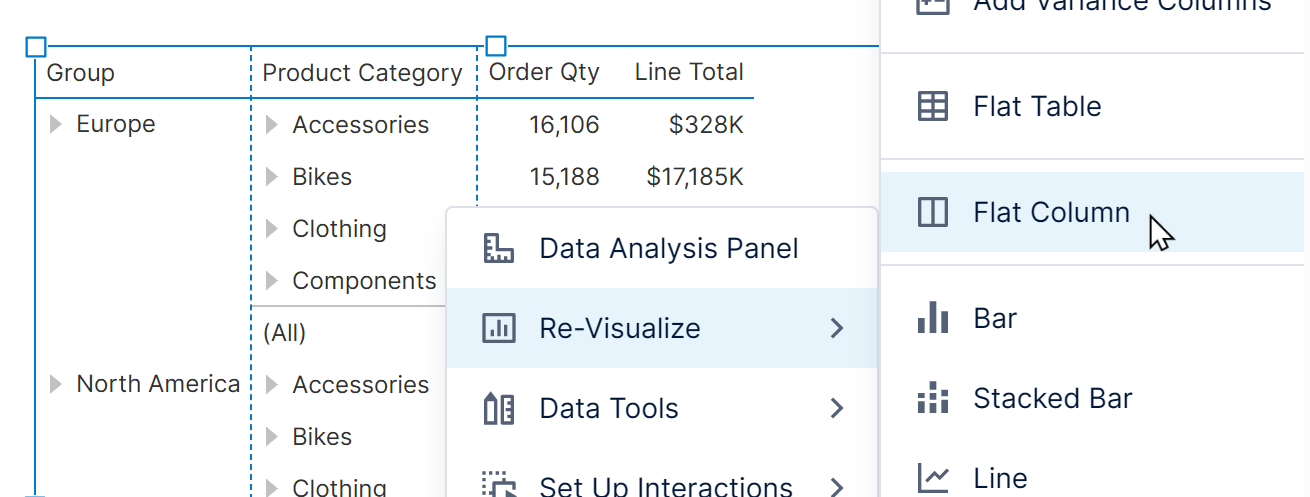Click the Data Tools ruler icon
The image size is (1310, 497).
(x=498, y=408)
